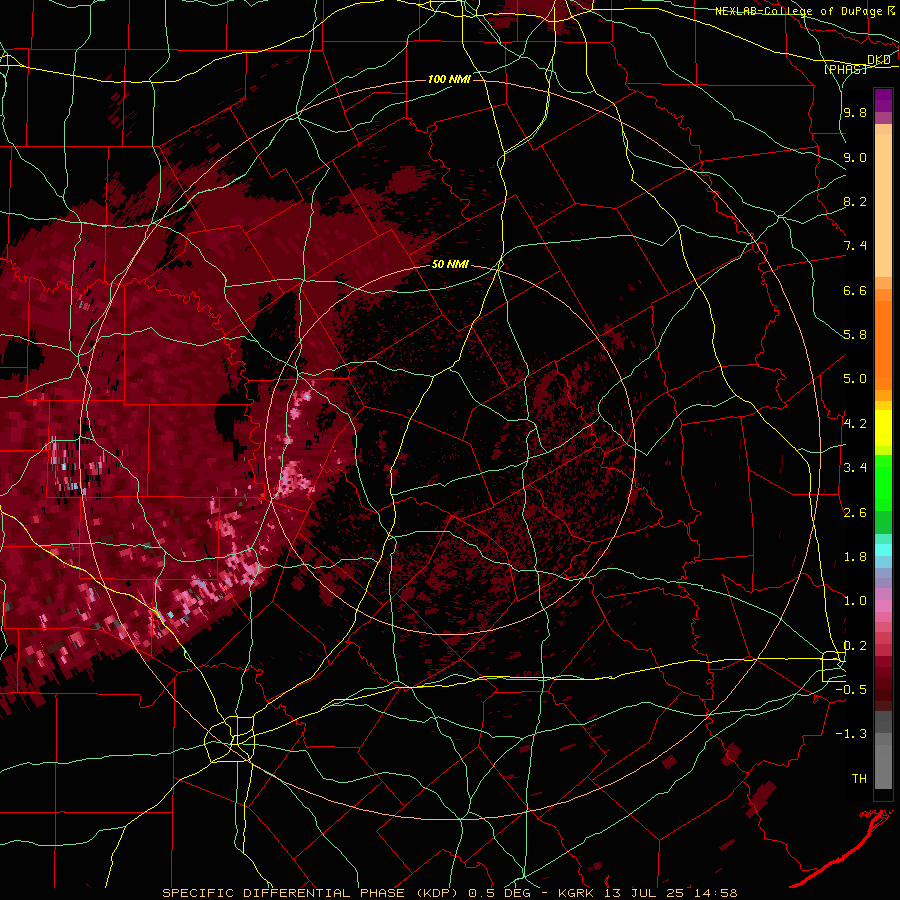Click the 1.8 value on the color scale
Screen dimensions: 900x900
coord(855,557)
